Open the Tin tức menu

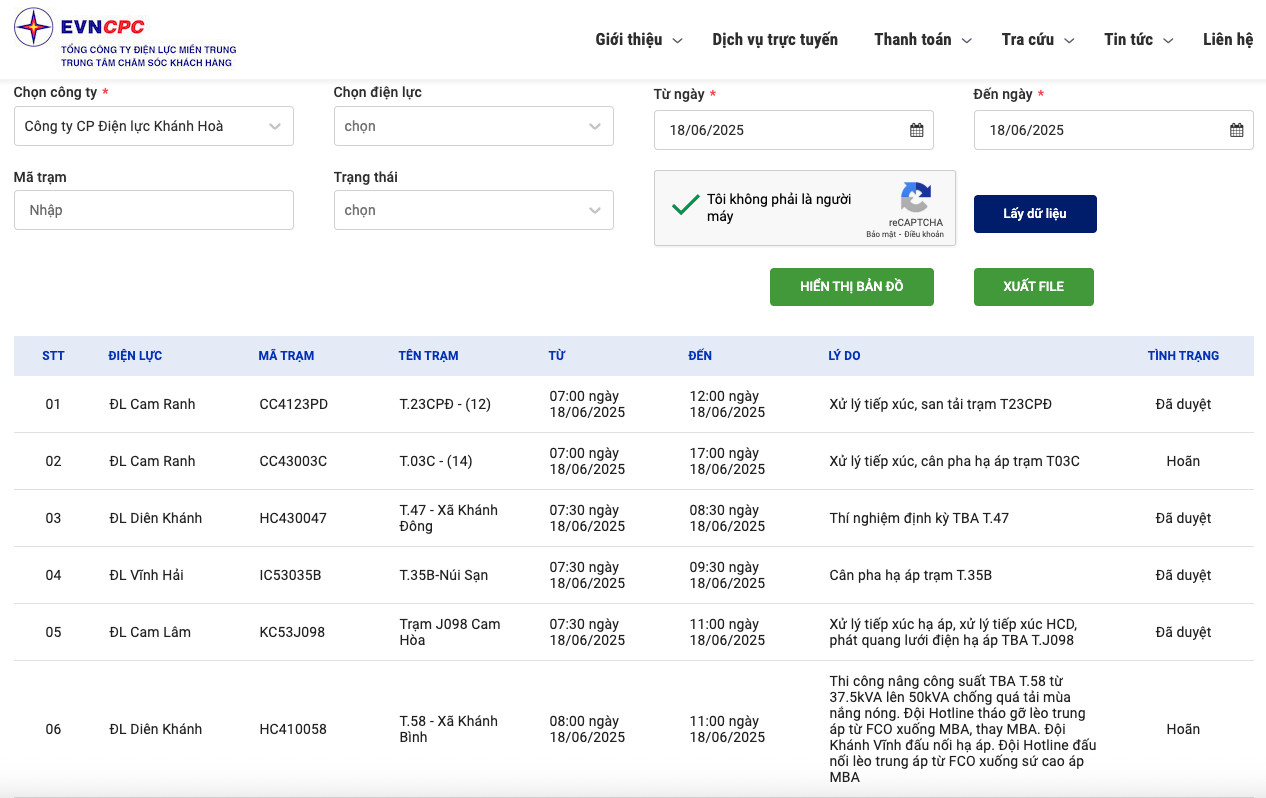(1138, 40)
